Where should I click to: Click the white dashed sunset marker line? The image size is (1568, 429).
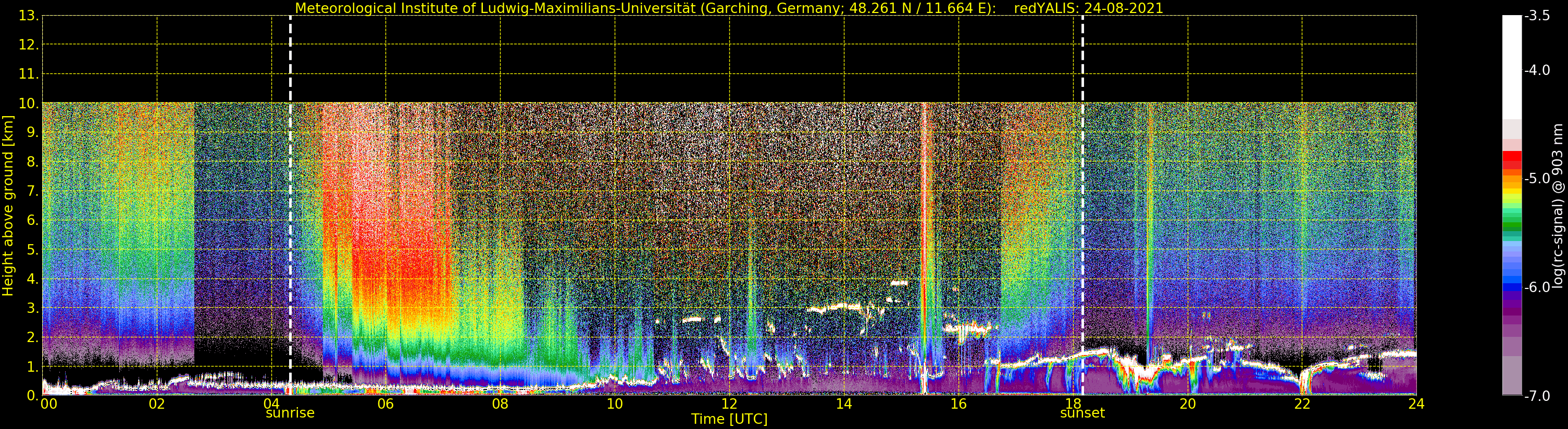coord(1082,205)
